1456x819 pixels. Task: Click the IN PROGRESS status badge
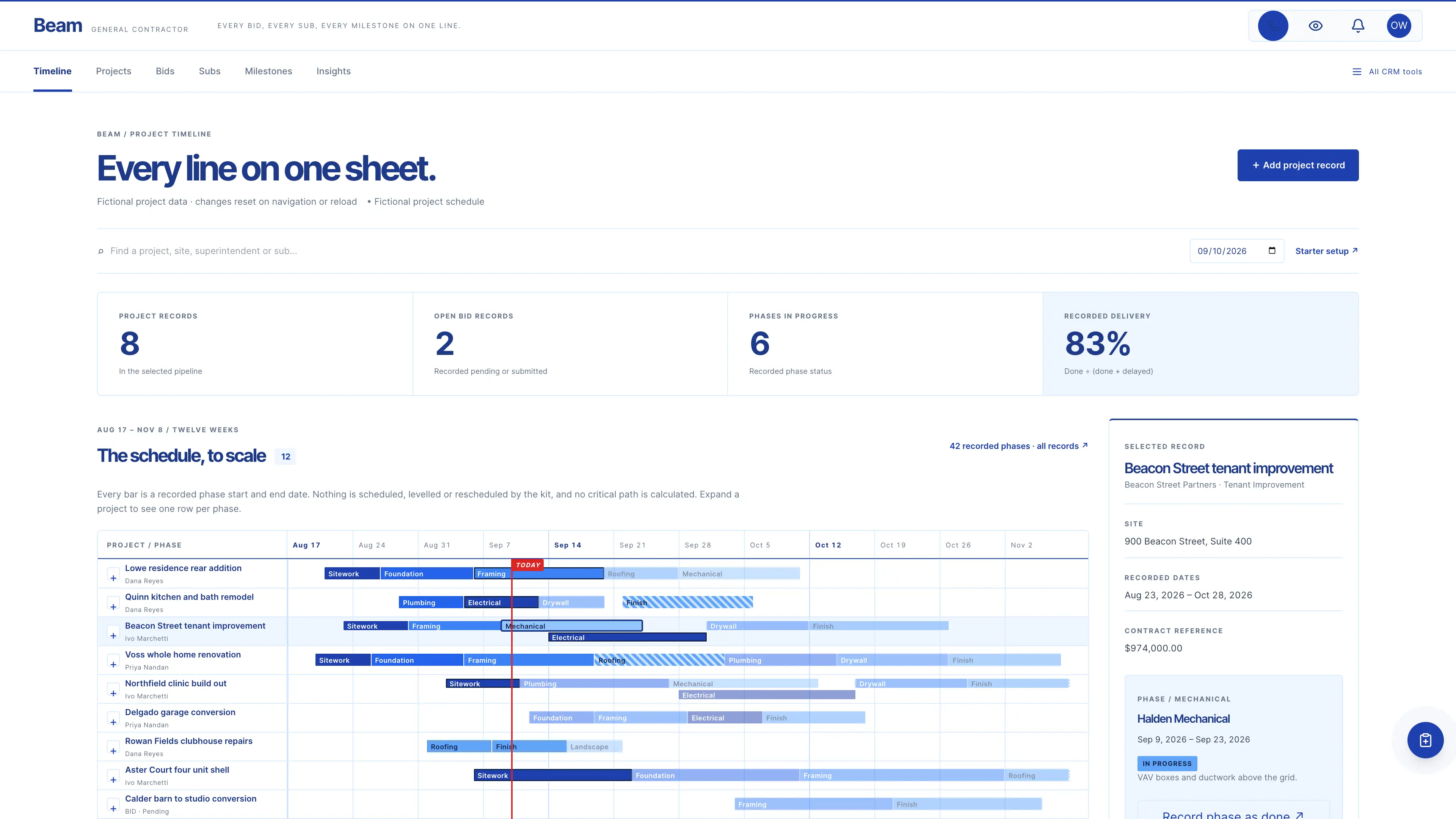1167,764
